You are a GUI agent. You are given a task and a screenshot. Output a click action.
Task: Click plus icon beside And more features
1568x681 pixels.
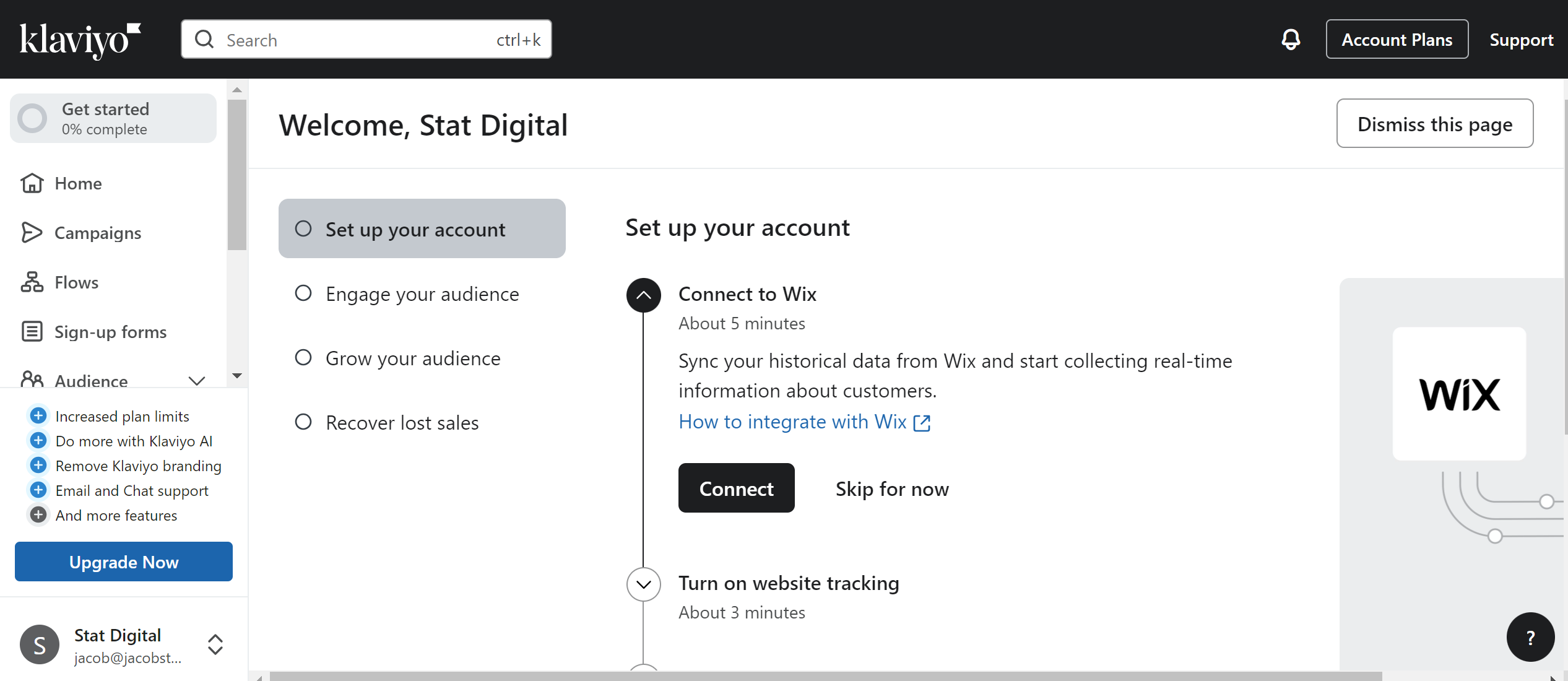tap(38, 514)
